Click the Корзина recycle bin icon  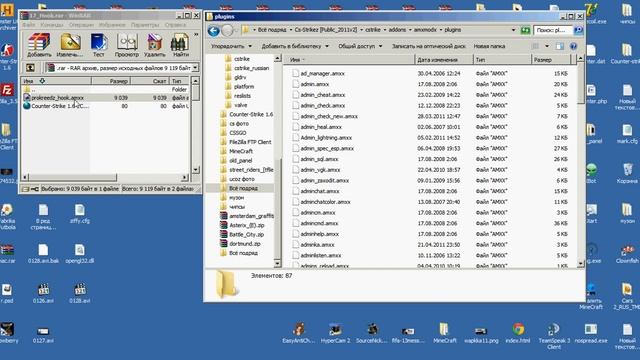[627, 169]
